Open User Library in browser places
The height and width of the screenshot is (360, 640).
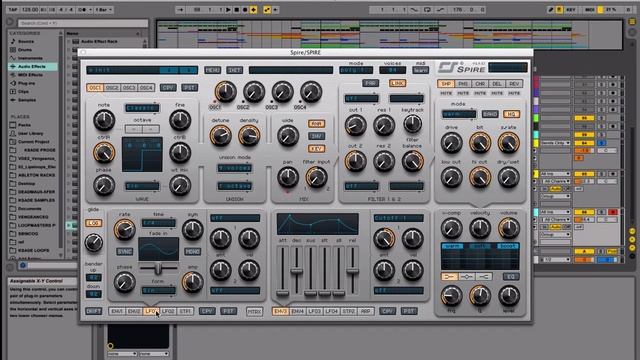[x=30, y=133]
